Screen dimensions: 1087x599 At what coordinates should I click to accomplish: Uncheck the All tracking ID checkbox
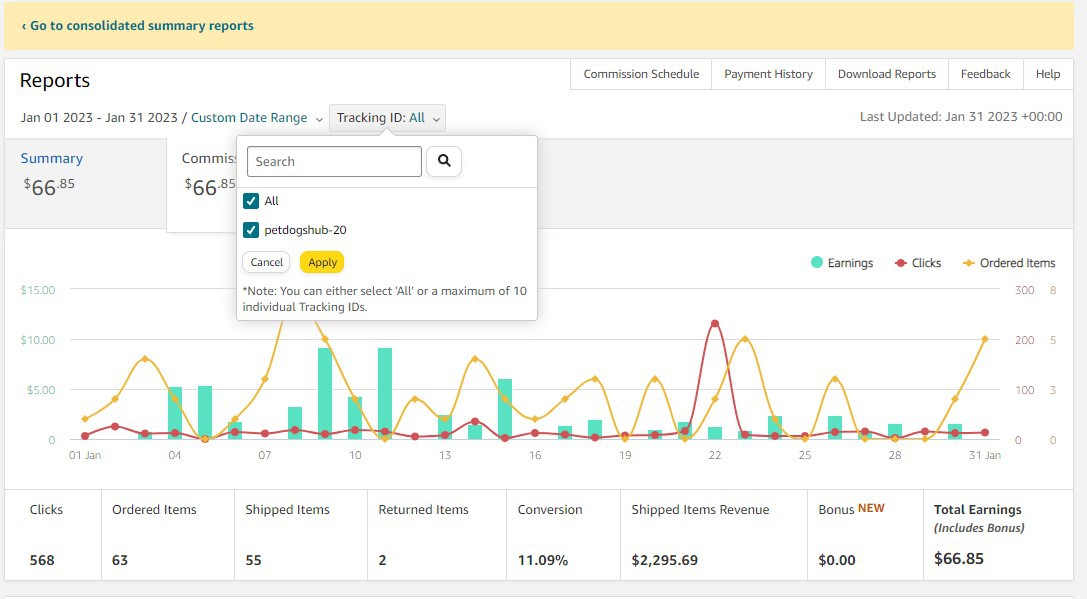coord(251,201)
